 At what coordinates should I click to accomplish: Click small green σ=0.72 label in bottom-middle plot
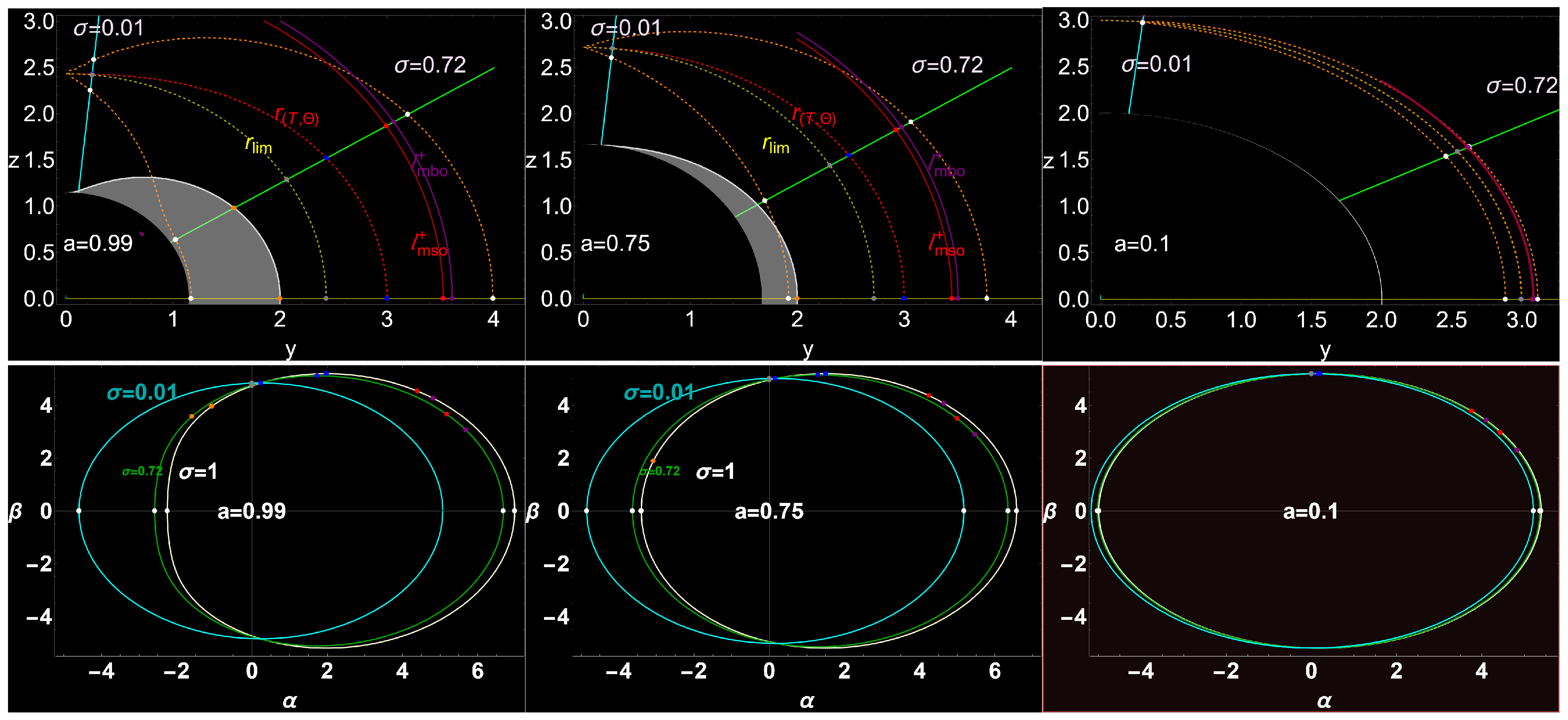pos(659,471)
